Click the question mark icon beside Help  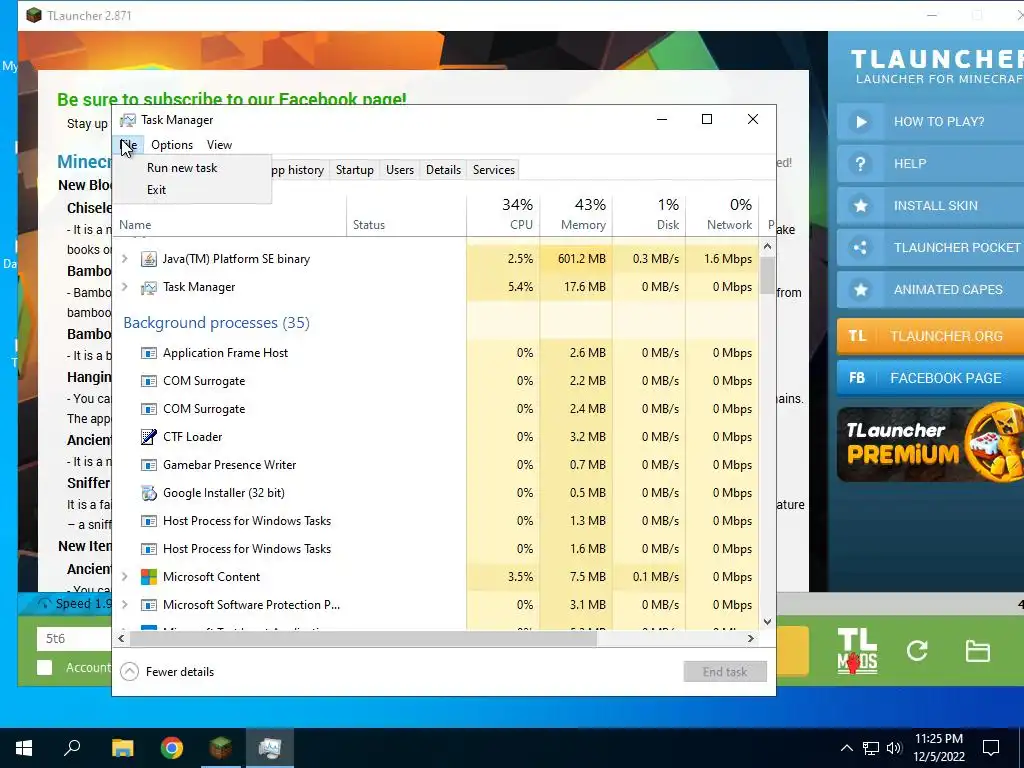[861, 163]
